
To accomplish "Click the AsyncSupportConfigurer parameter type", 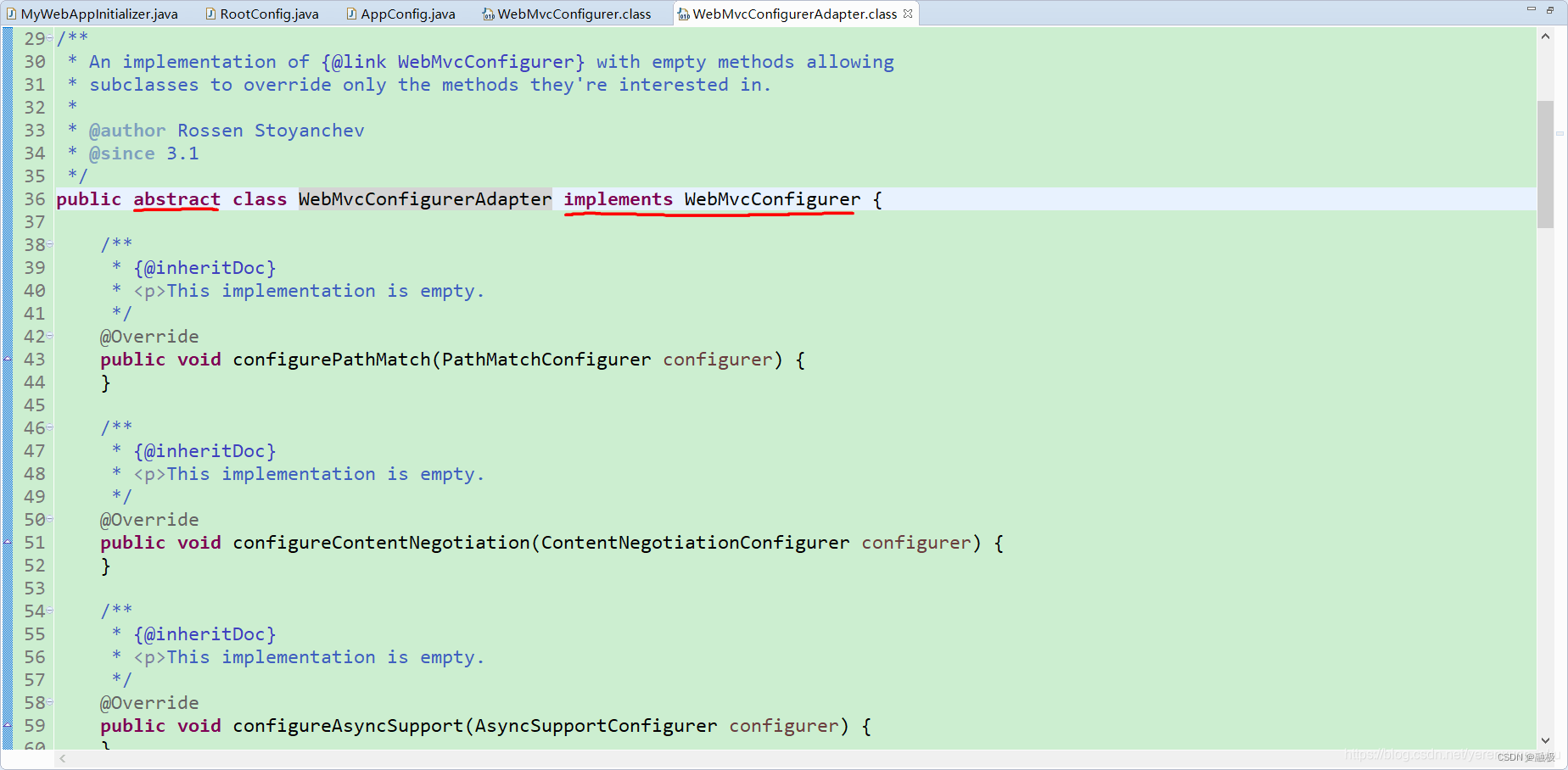I will (596, 726).
